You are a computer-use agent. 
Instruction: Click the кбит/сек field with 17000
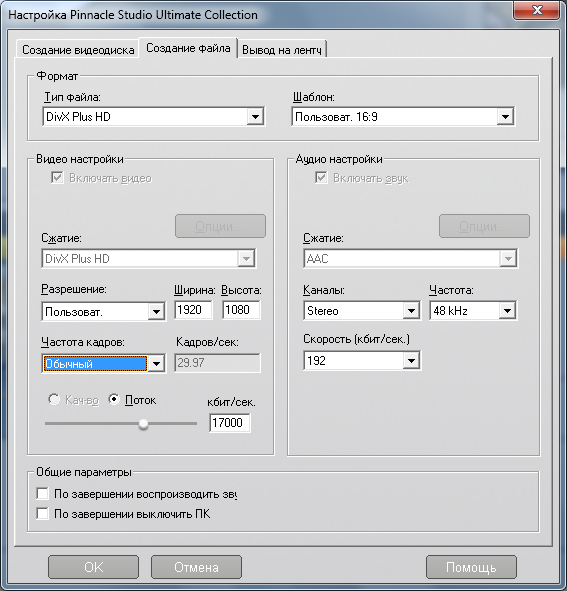coord(230,423)
